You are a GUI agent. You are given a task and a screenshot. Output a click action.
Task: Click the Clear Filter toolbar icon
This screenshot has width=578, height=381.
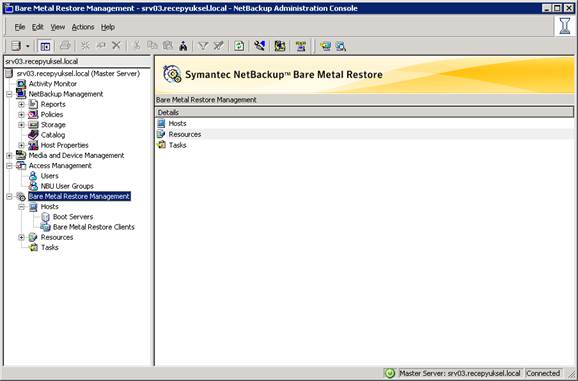point(219,46)
